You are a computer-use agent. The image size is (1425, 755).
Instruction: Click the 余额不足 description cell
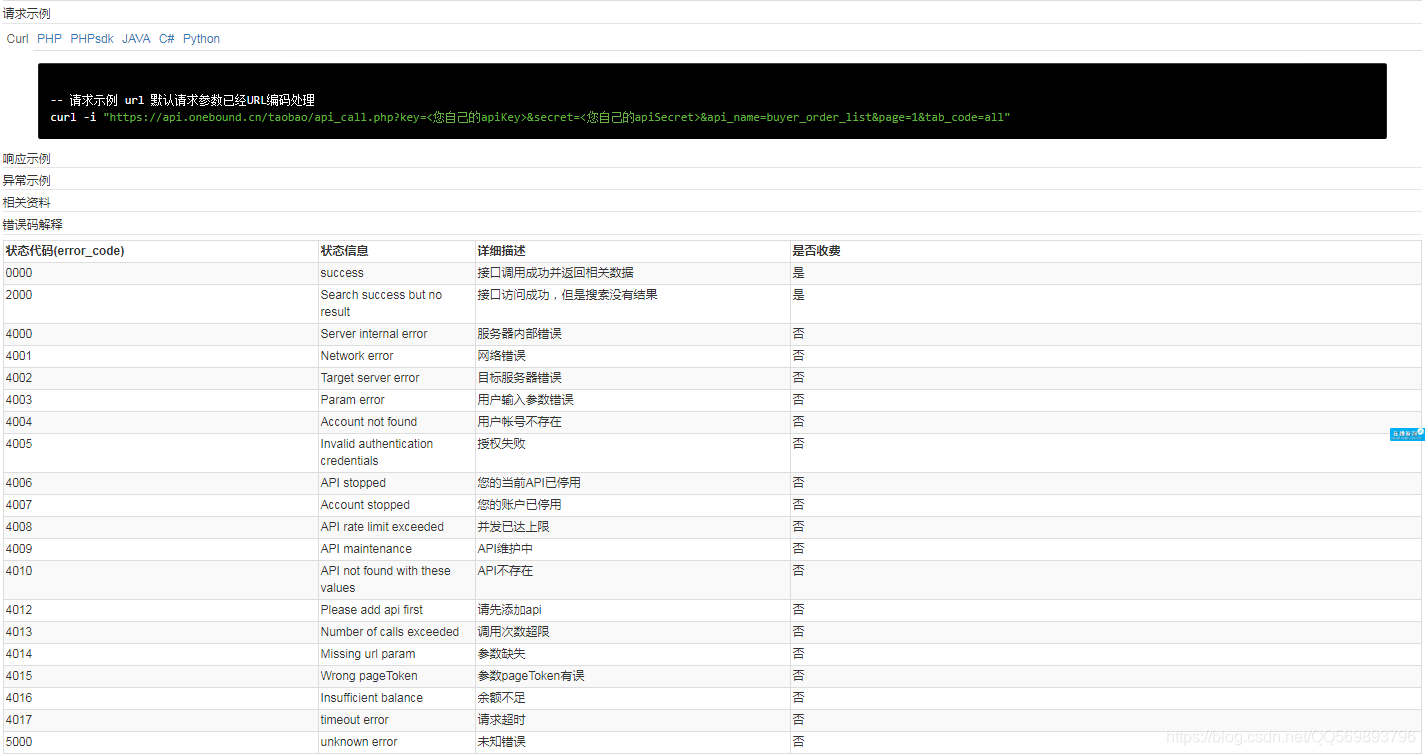click(x=632, y=698)
